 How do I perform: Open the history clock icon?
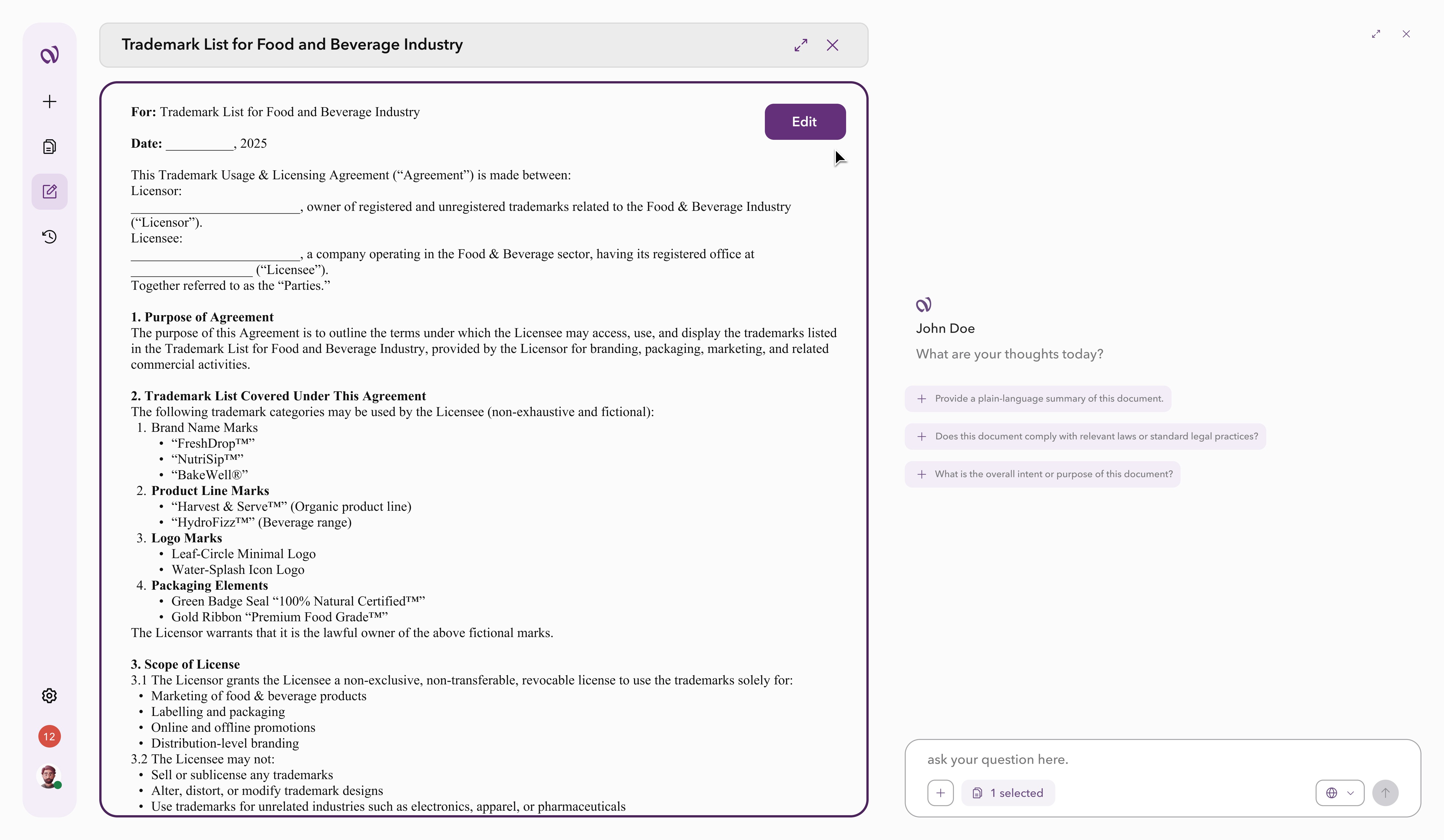(49, 236)
